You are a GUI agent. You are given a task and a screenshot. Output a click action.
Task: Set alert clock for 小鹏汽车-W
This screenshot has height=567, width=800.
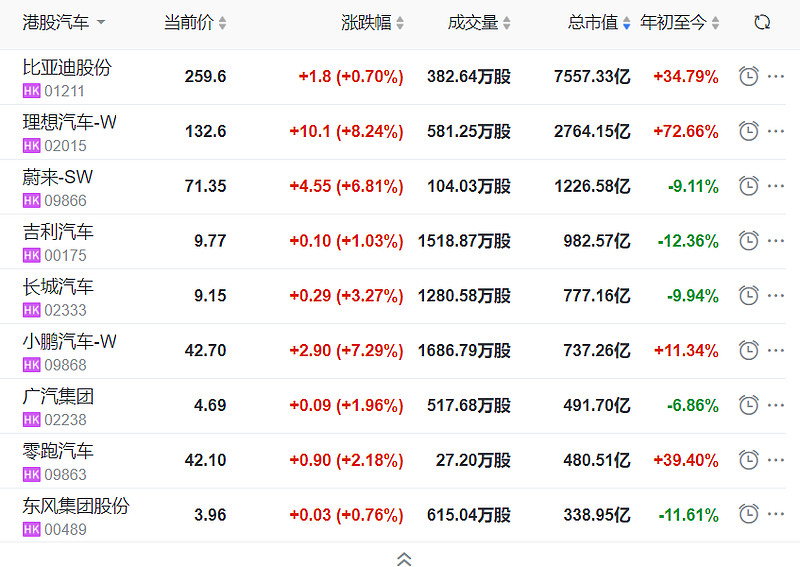pyautogui.click(x=748, y=350)
